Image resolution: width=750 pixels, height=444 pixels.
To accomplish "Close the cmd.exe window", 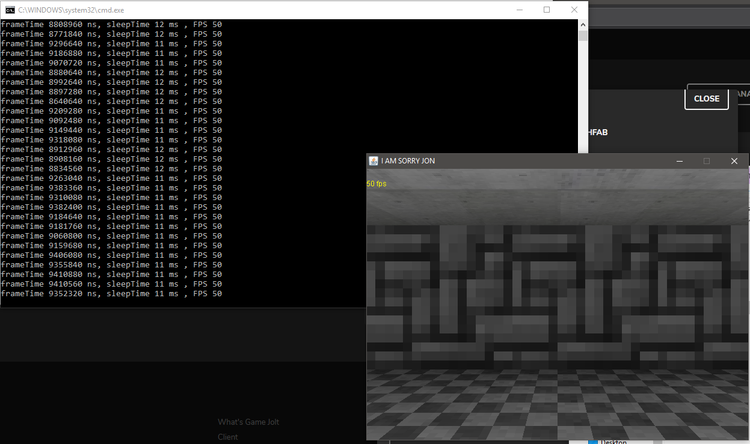I will [x=574, y=10].
